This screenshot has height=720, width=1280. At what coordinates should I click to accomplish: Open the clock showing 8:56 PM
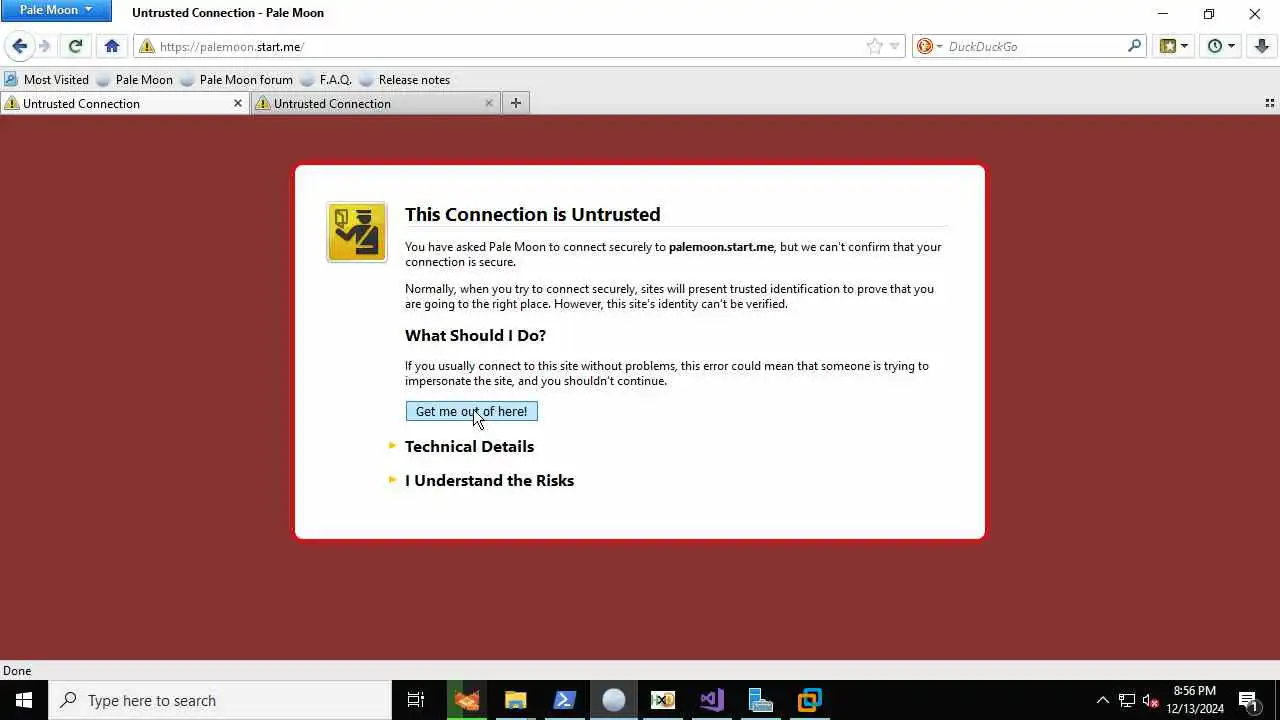1195,700
